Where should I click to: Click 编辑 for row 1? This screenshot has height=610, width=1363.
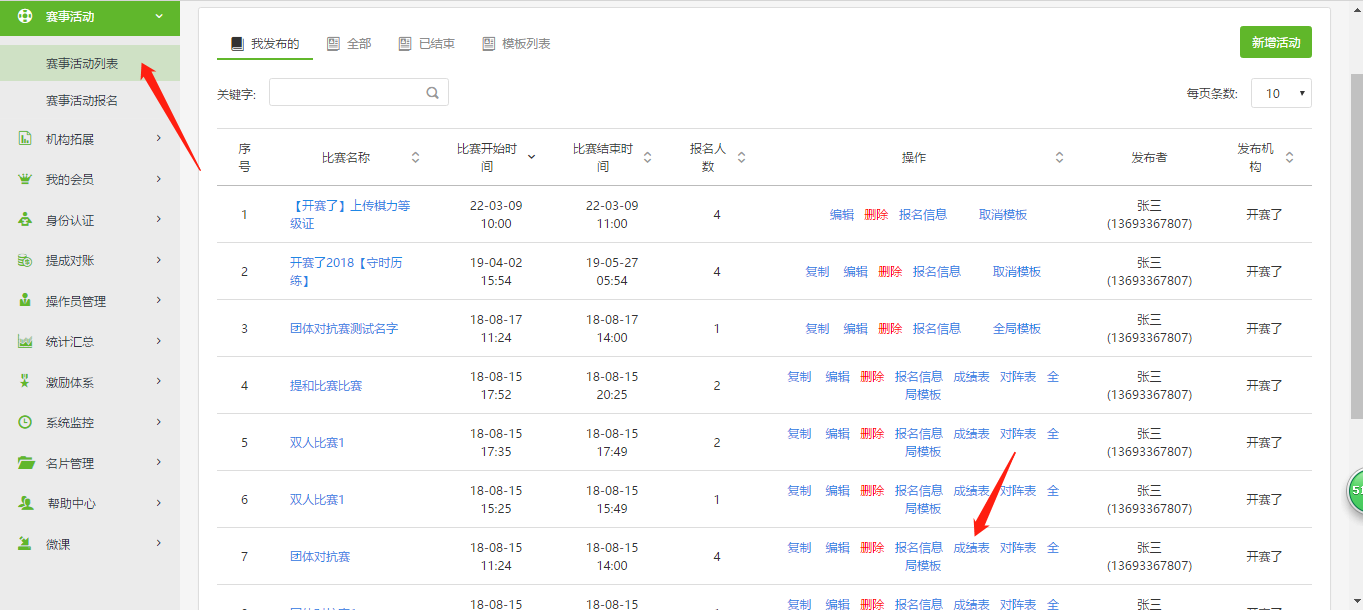point(842,214)
